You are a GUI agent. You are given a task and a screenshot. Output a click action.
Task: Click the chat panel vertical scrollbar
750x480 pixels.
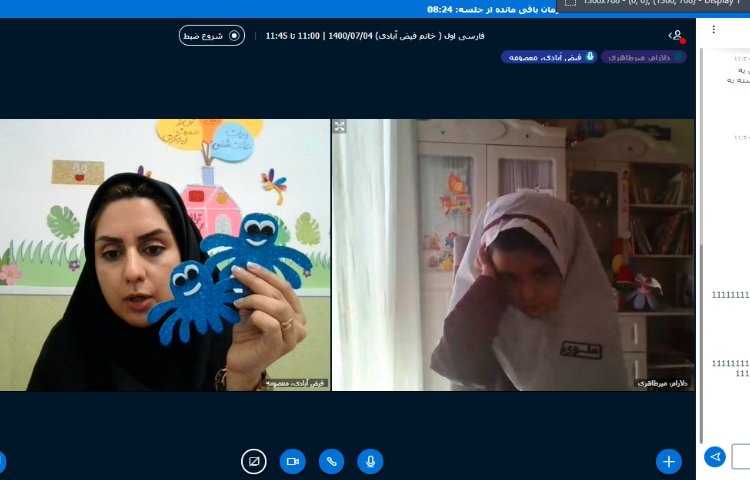coord(700,250)
